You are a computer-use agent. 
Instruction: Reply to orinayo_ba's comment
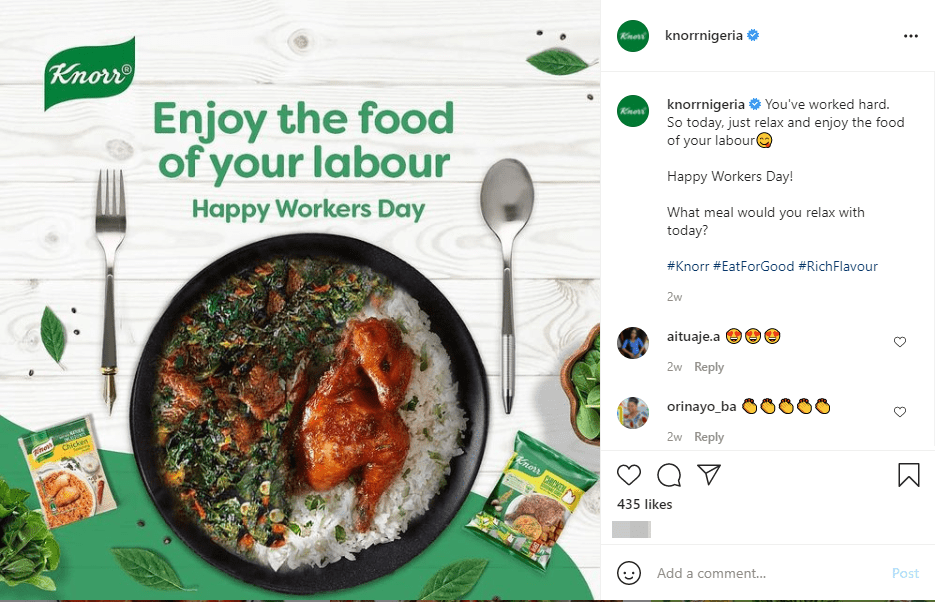click(x=709, y=437)
